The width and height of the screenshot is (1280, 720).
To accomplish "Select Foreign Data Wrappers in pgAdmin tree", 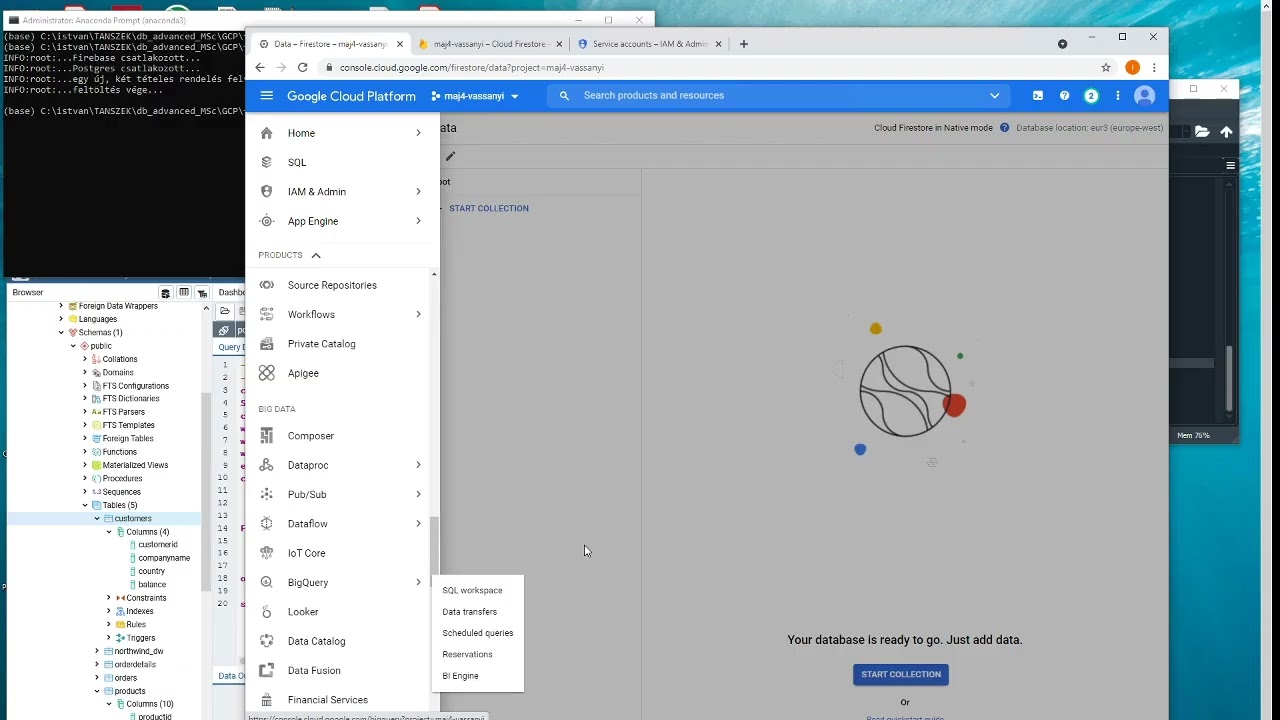I will (x=118, y=306).
